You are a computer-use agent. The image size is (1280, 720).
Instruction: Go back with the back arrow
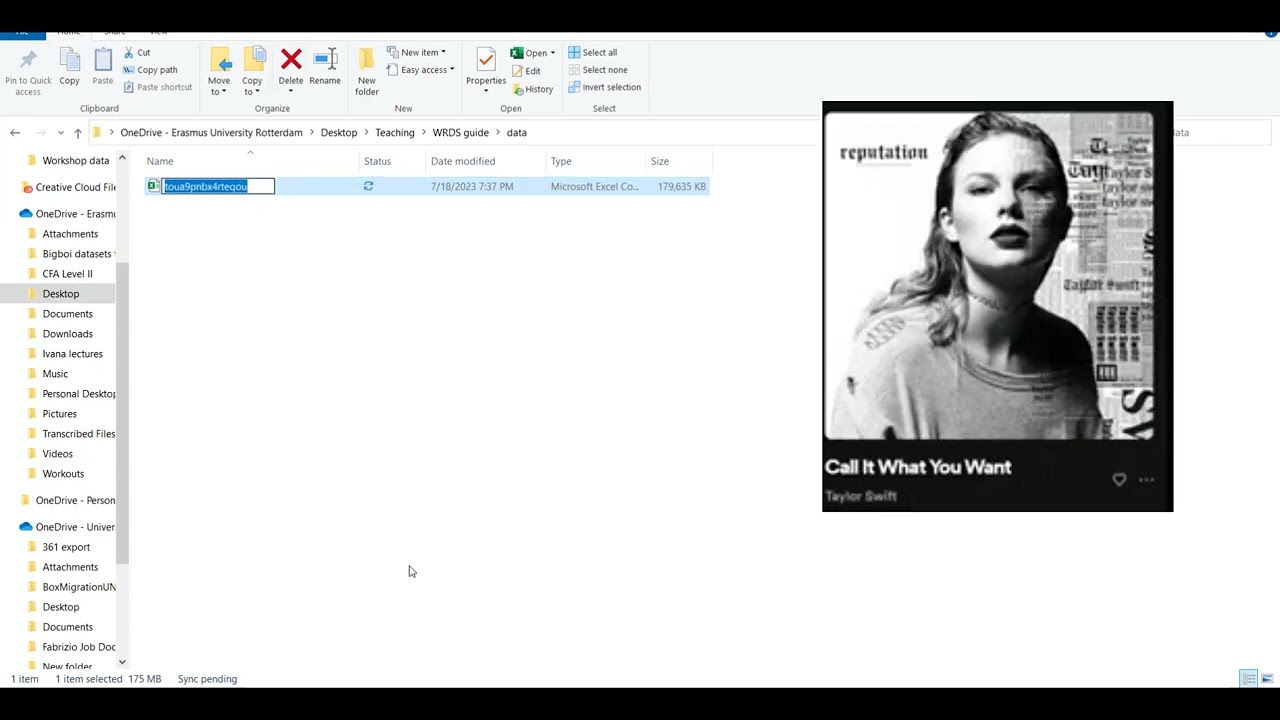click(15, 132)
